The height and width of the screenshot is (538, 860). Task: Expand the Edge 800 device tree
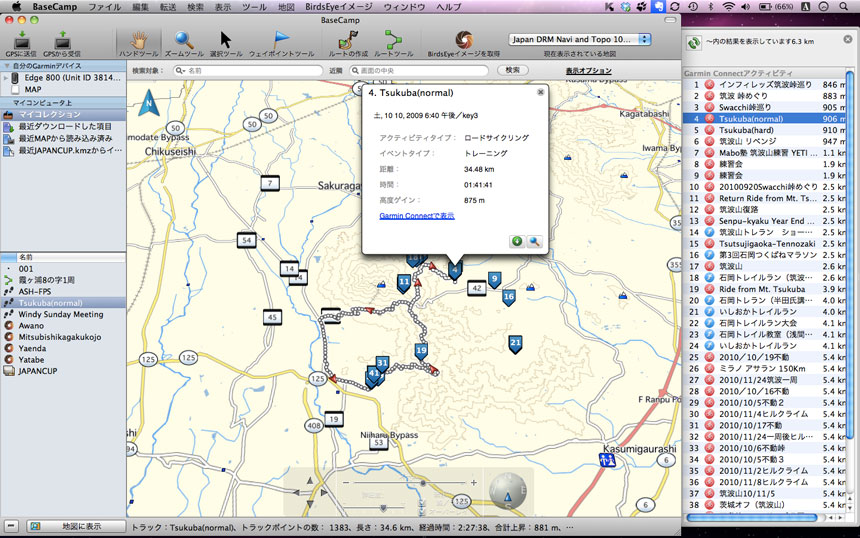(5, 78)
